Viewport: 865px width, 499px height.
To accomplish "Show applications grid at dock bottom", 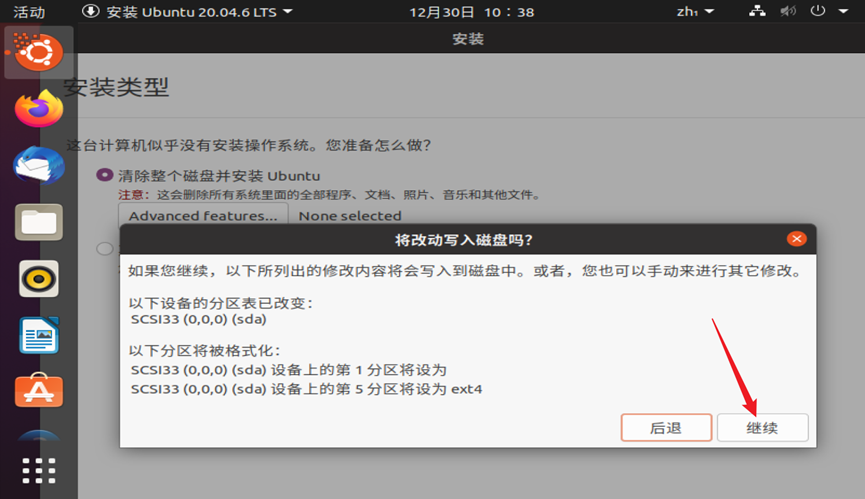I will (x=39, y=470).
